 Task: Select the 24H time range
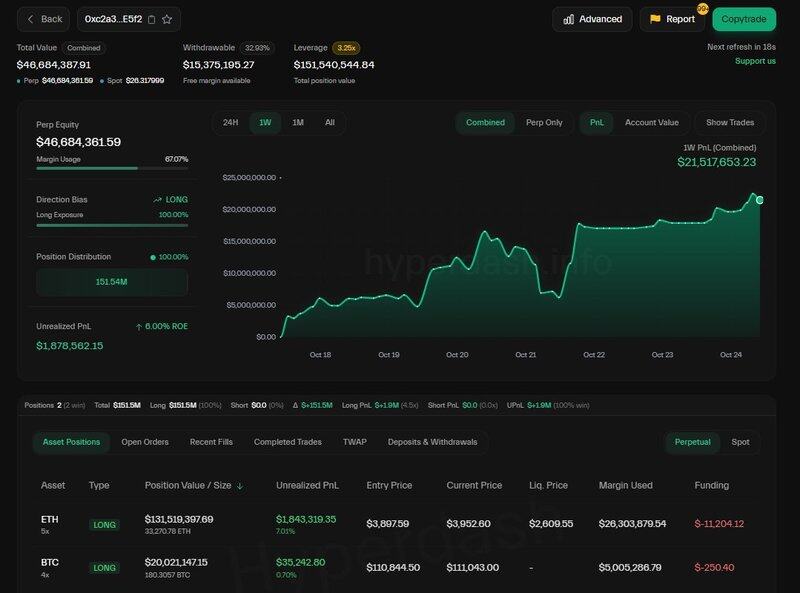pyautogui.click(x=230, y=123)
